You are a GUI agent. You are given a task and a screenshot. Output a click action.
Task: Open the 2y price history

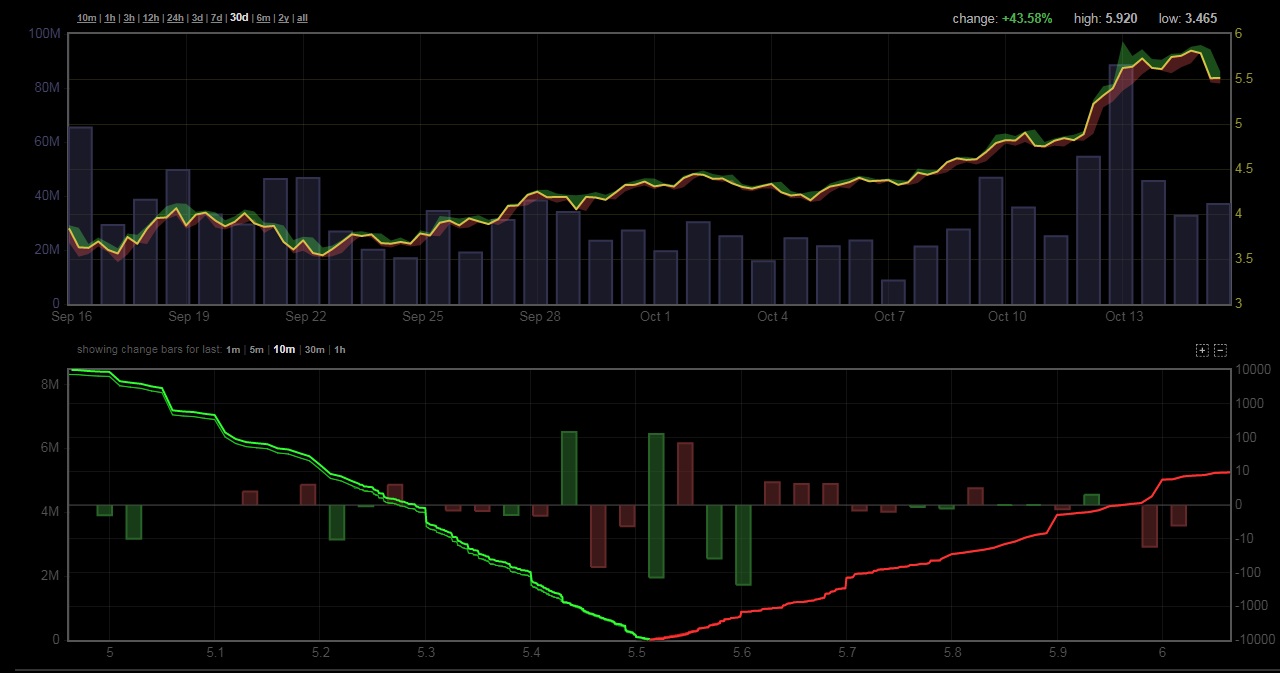(283, 18)
